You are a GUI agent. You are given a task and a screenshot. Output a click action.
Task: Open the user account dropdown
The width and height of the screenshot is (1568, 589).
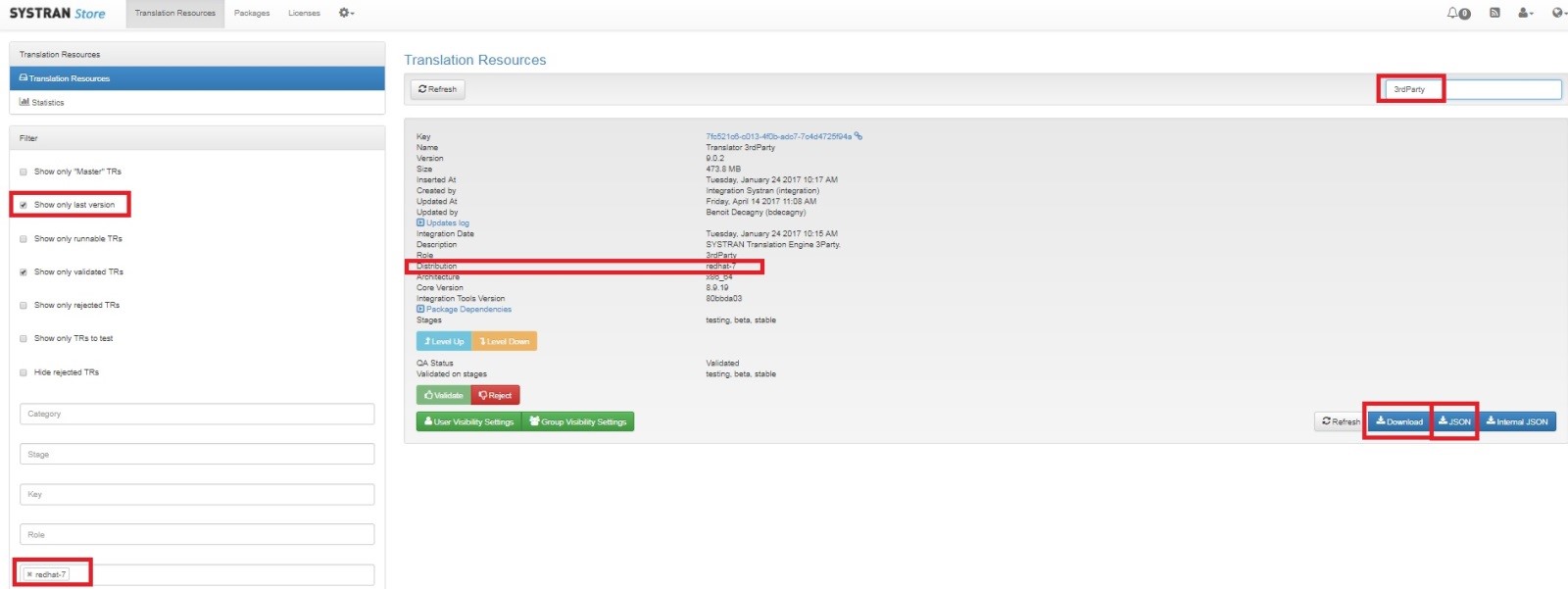[x=1526, y=13]
